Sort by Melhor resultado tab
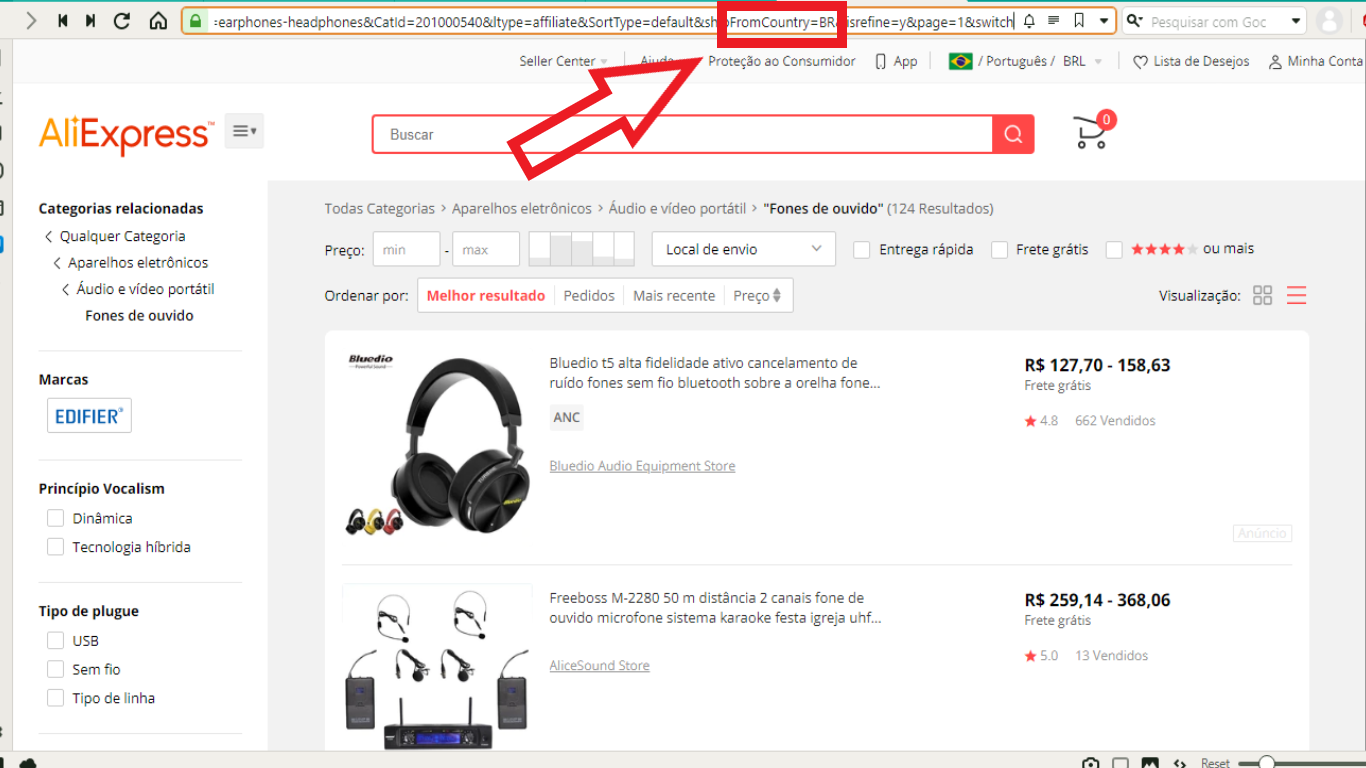This screenshot has width=1366, height=768. pos(486,295)
